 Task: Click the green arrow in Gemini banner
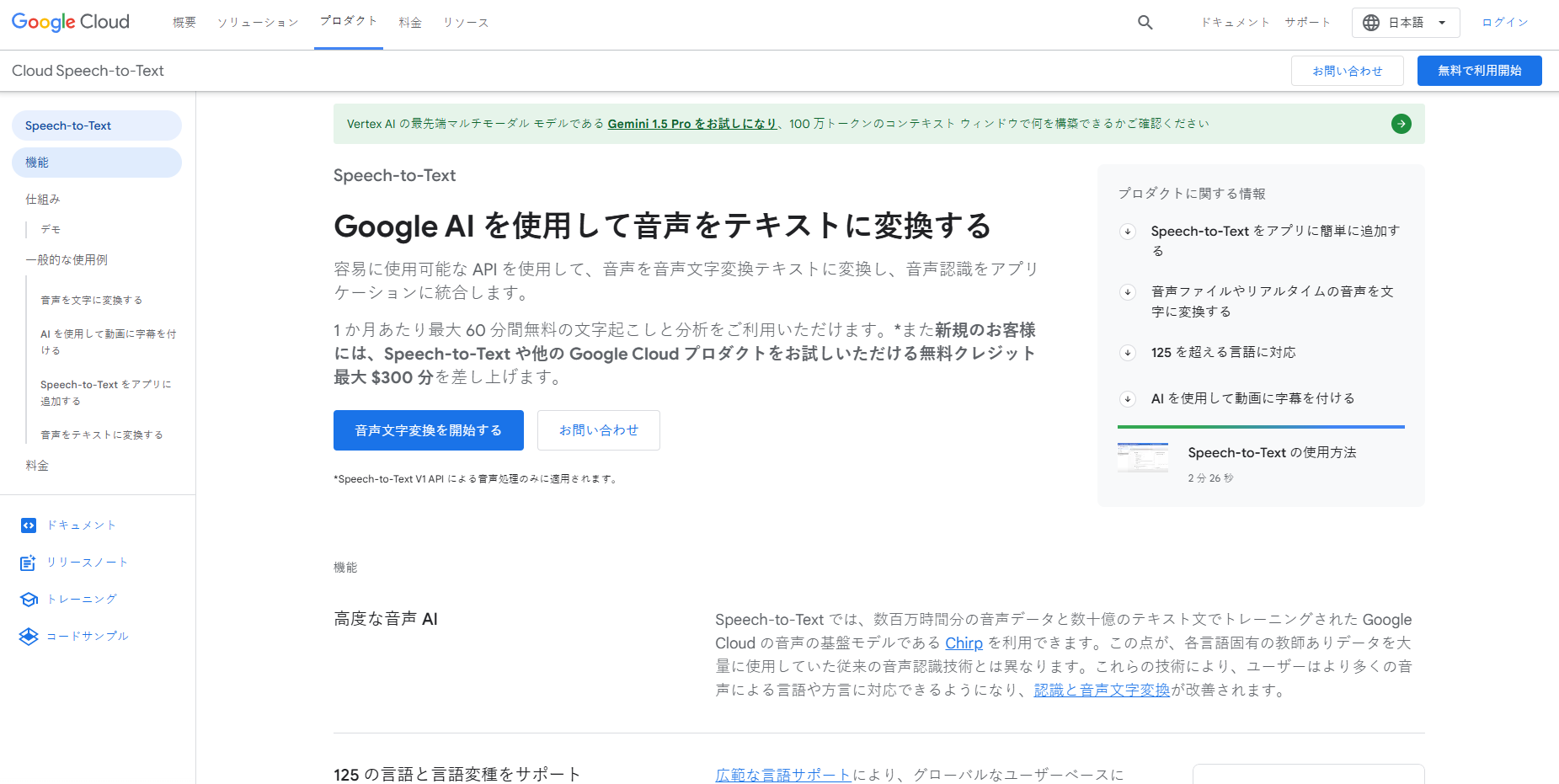click(1401, 124)
